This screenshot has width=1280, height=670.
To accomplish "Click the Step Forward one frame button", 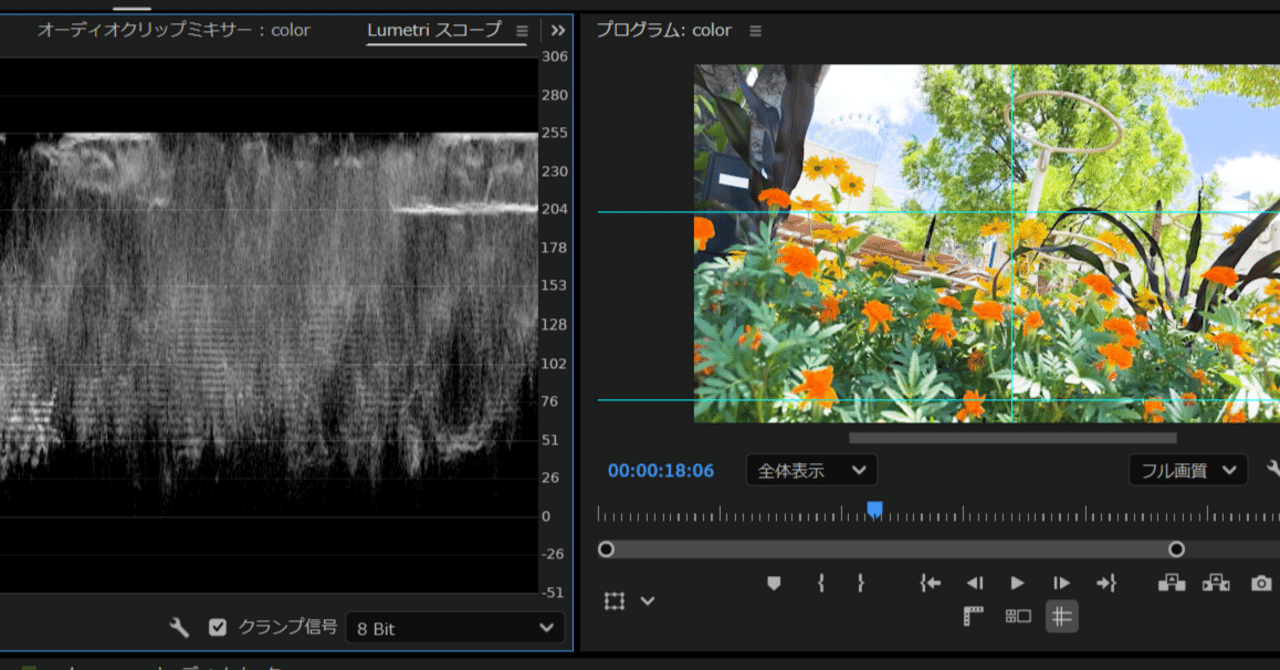I will (x=1060, y=583).
